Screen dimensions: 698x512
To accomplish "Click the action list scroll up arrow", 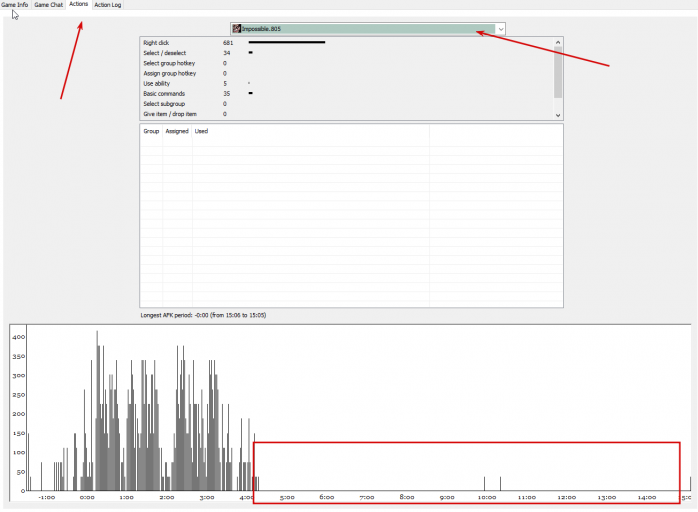I will pos(558,42).
